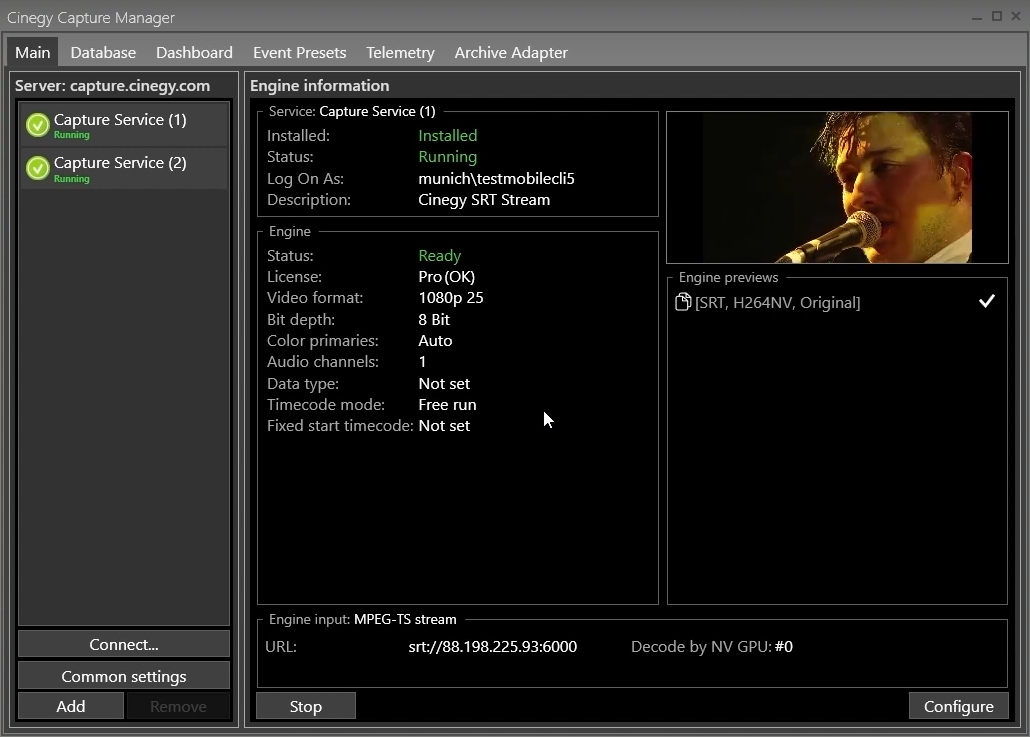Switch to the Main tab
Screen dimensions: 1030x737
click(x=33, y=53)
